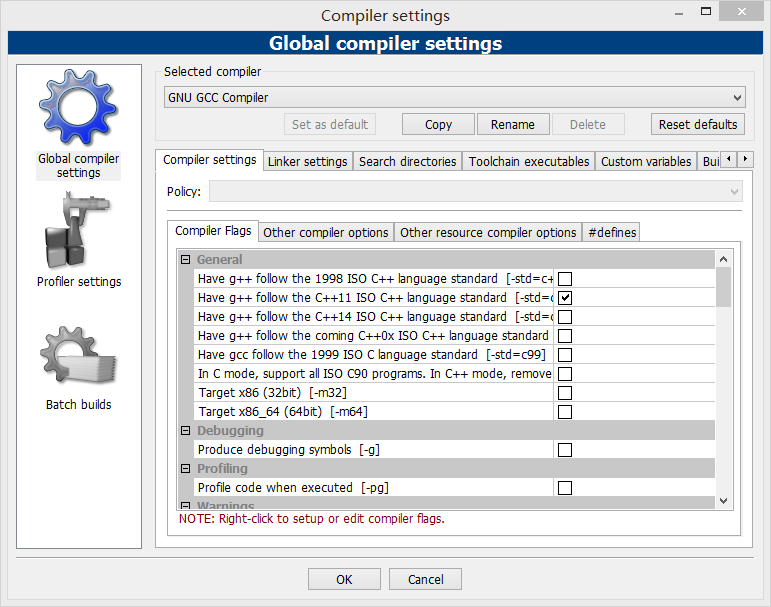This screenshot has width=771, height=607.
Task: Enable the 1999 ISO C standard checkbox
Action: [x=565, y=355]
